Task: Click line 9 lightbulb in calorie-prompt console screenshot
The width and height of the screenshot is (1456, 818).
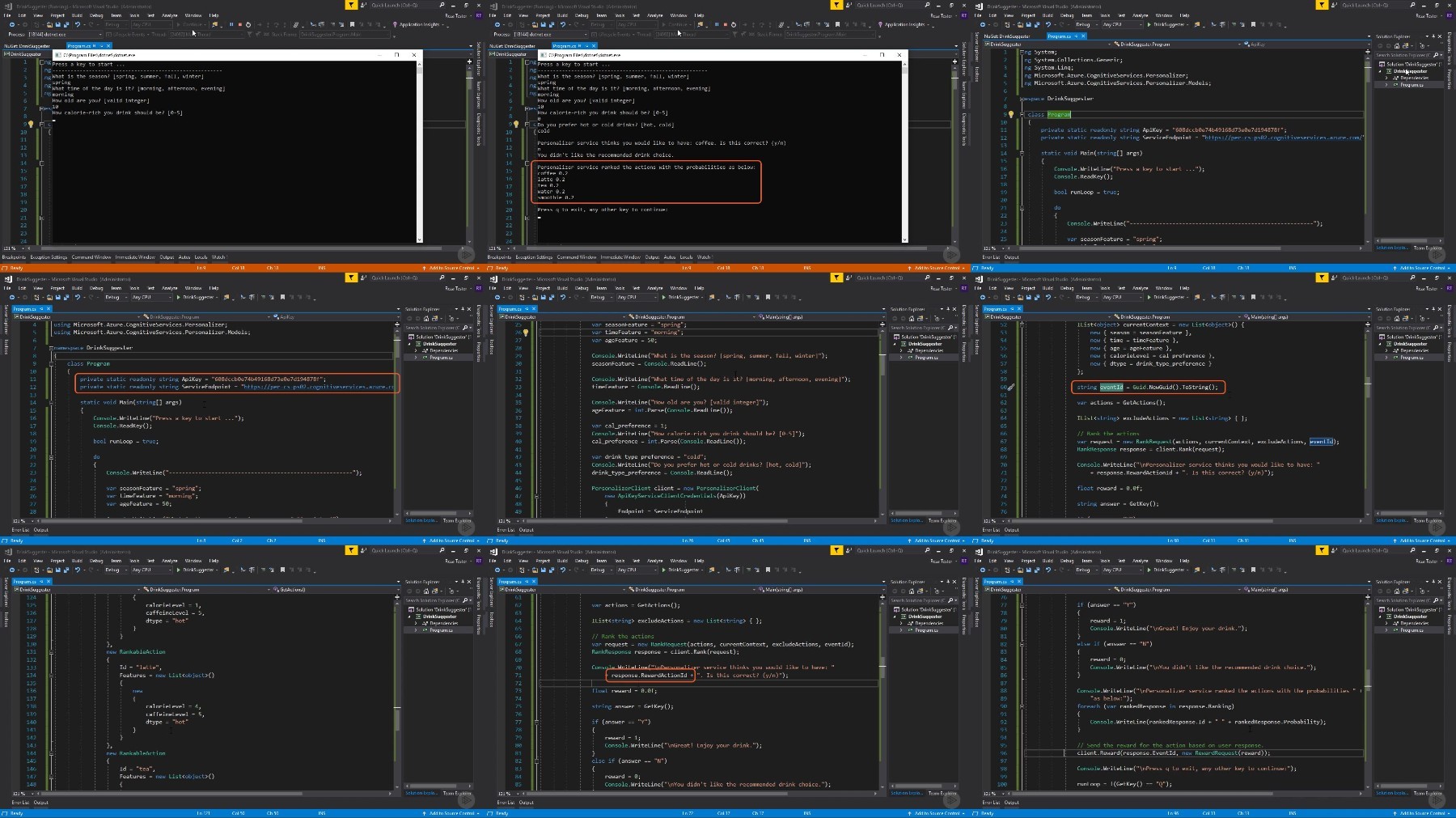Action: [31, 124]
